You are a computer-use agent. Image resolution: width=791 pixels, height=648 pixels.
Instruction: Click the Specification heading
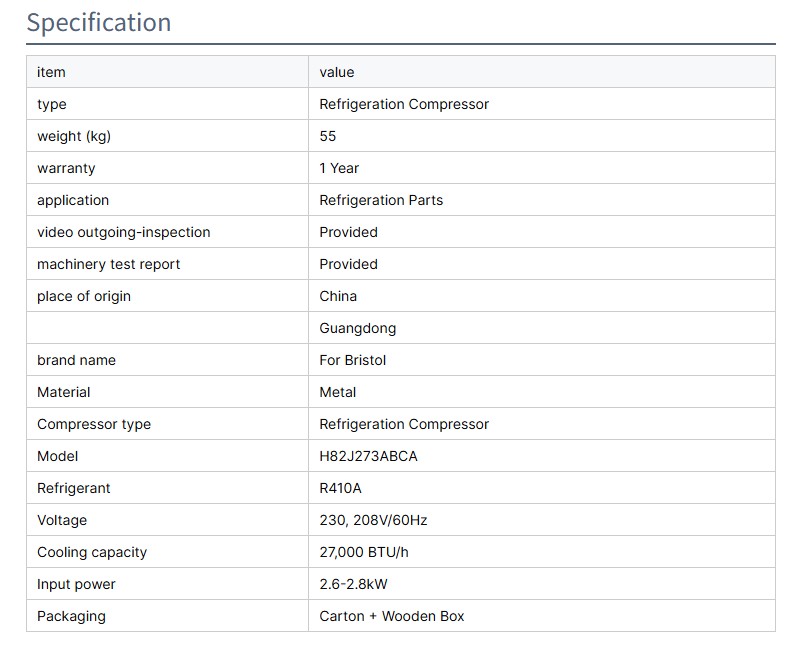(98, 22)
